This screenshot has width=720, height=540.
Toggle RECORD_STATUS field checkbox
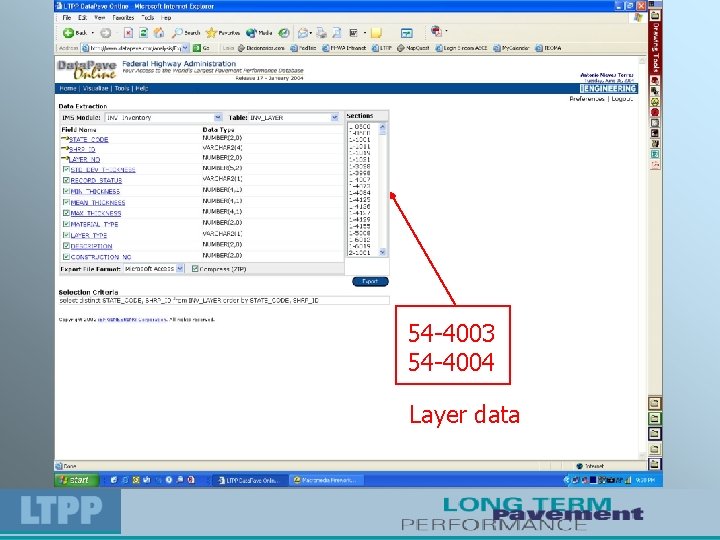coord(66,180)
